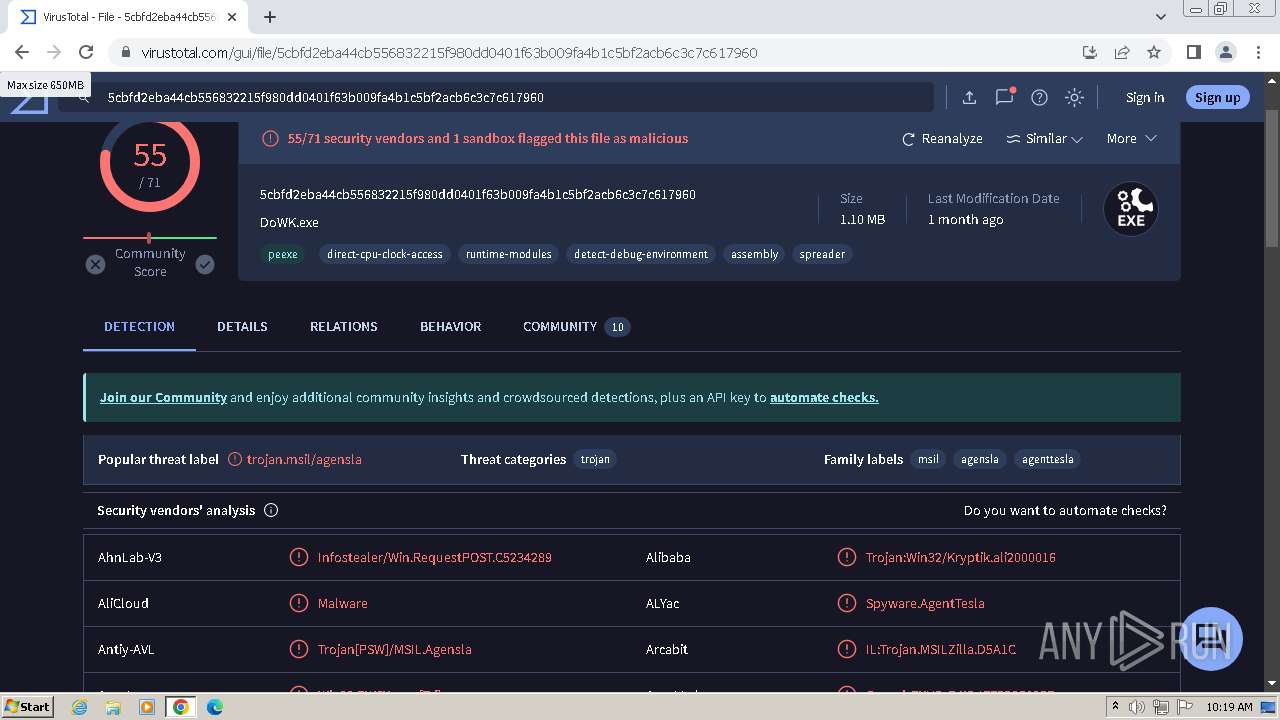Click the community score downvote X icon
The image size is (1280, 720).
pos(95,264)
